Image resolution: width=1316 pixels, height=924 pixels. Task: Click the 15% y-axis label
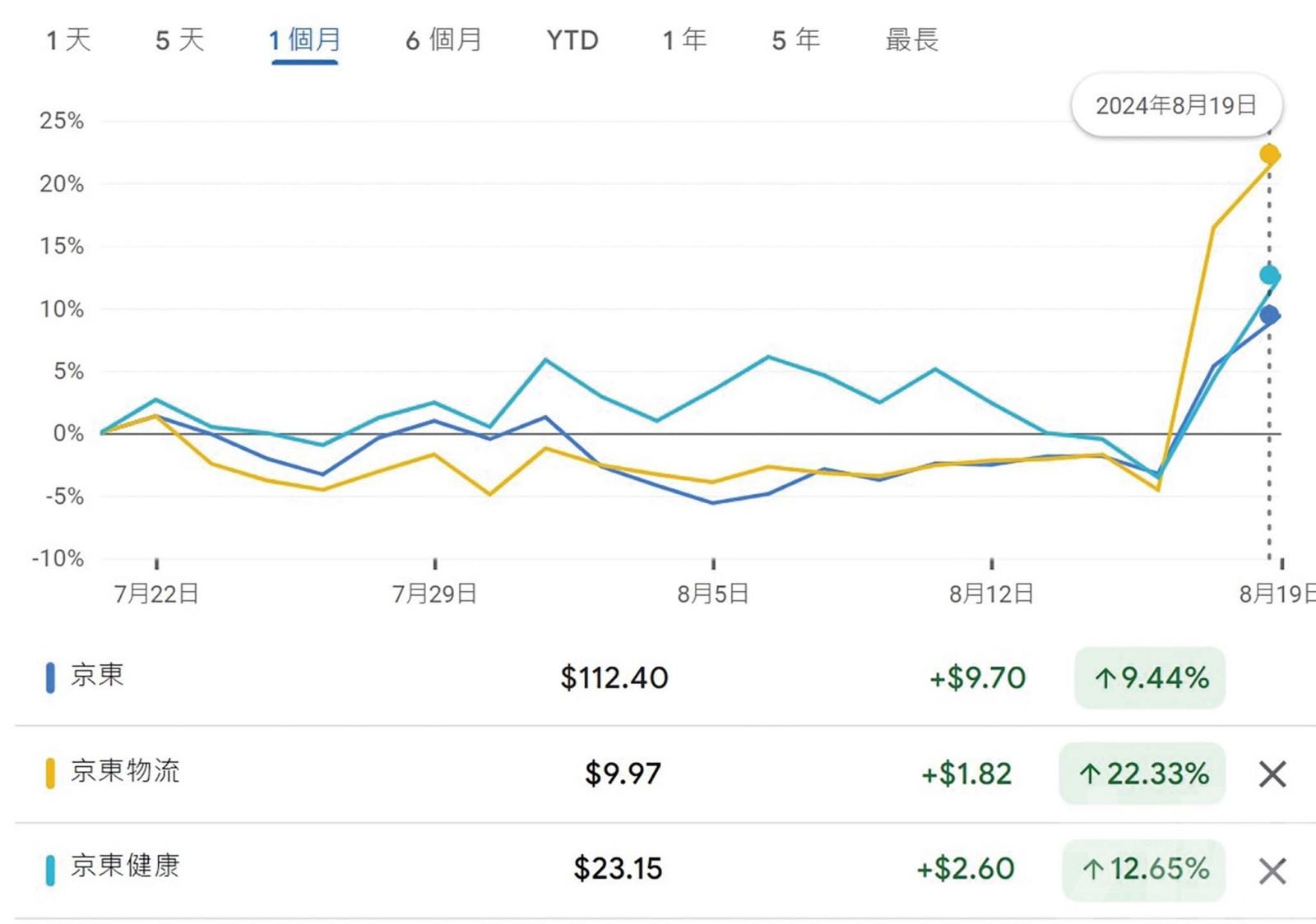(x=62, y=246)
